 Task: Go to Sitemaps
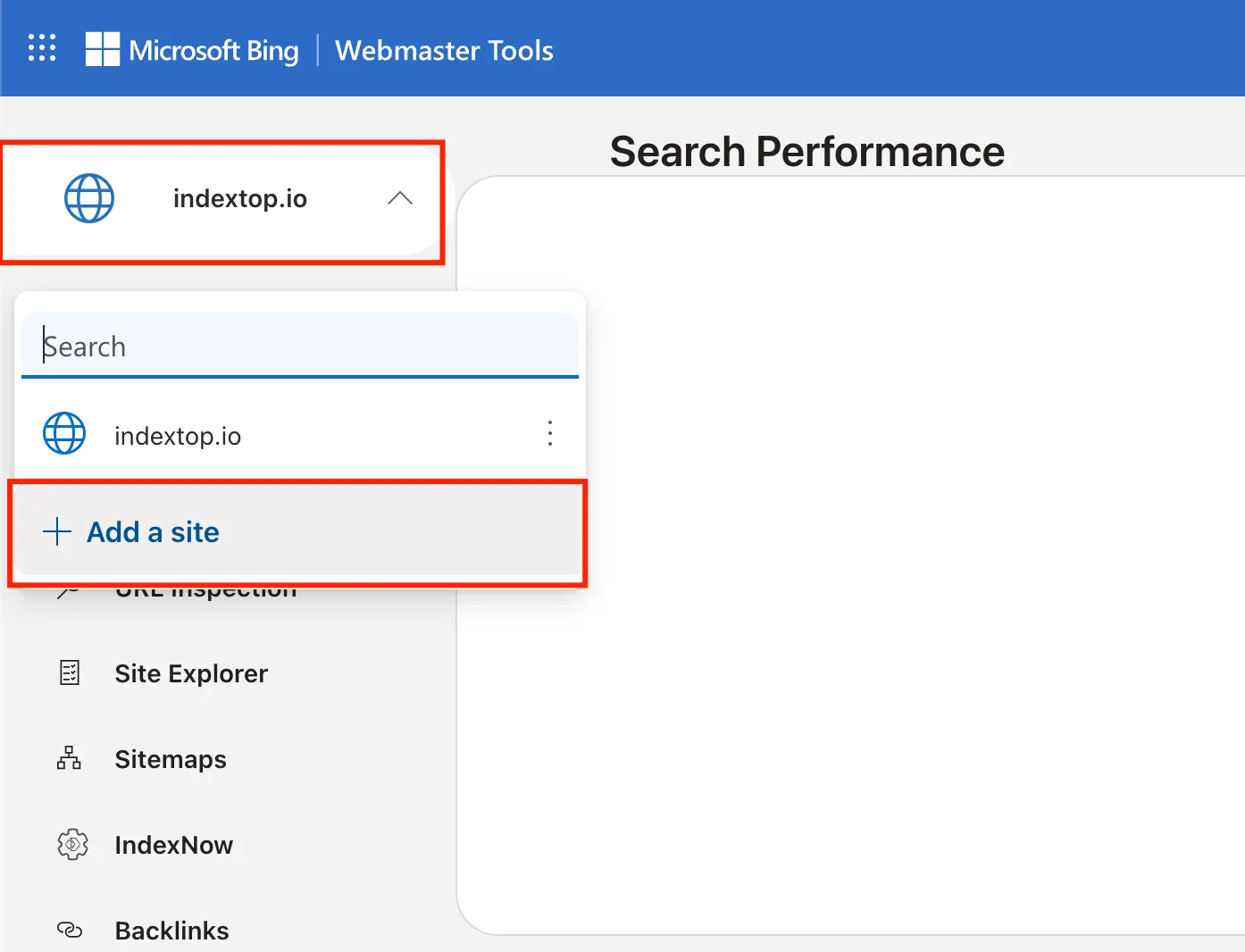coord(171,759)
